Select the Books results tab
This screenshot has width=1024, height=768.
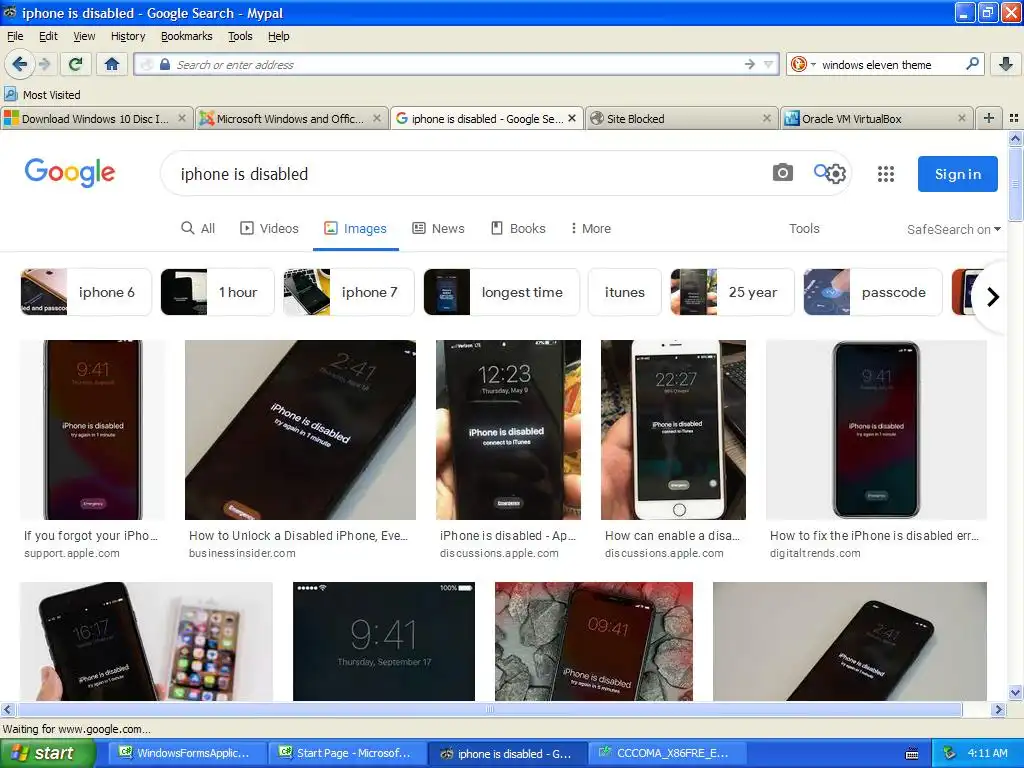pos(518,229)
